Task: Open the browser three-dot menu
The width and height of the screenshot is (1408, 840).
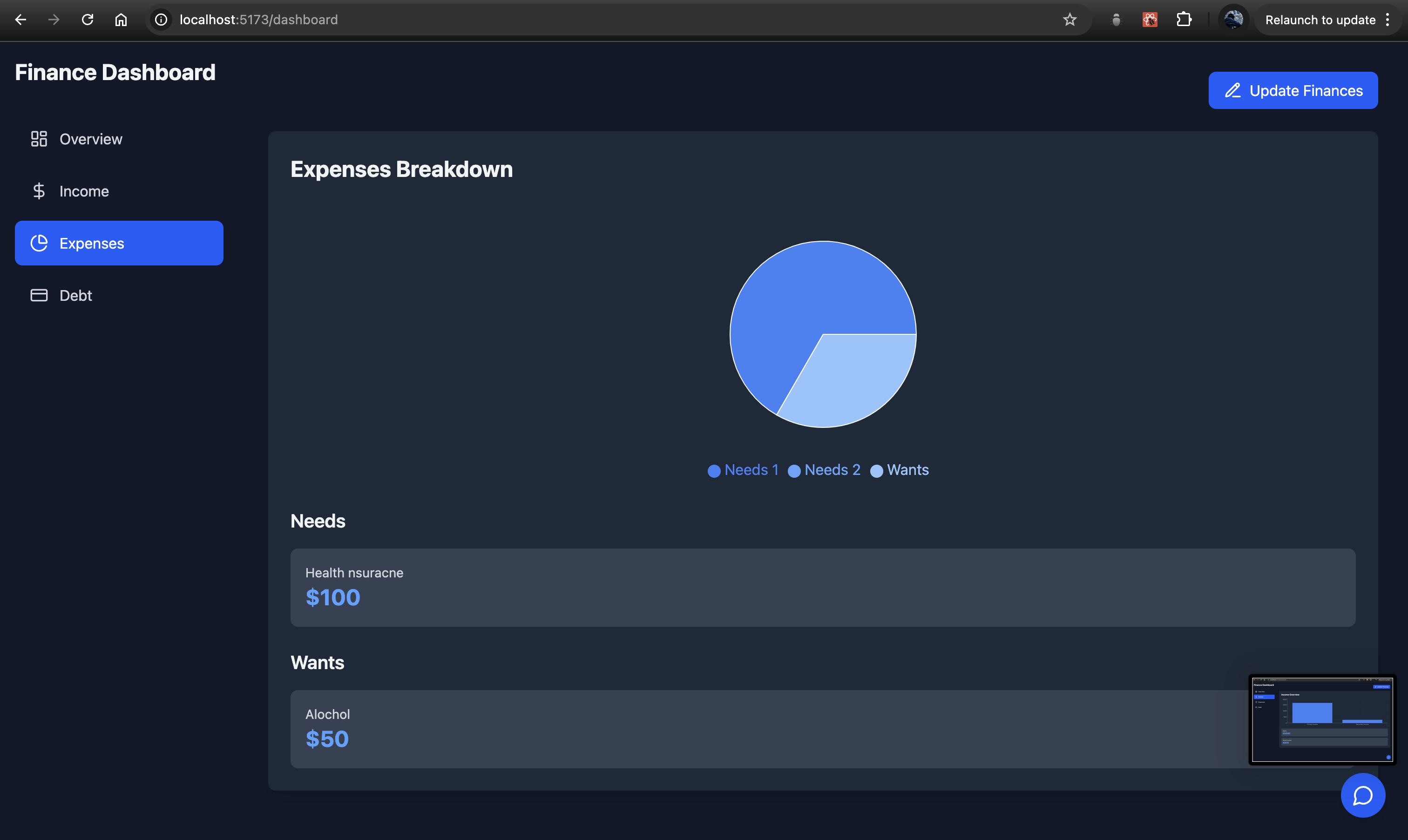Action: pyautogui.click(x=1388, y=20)
